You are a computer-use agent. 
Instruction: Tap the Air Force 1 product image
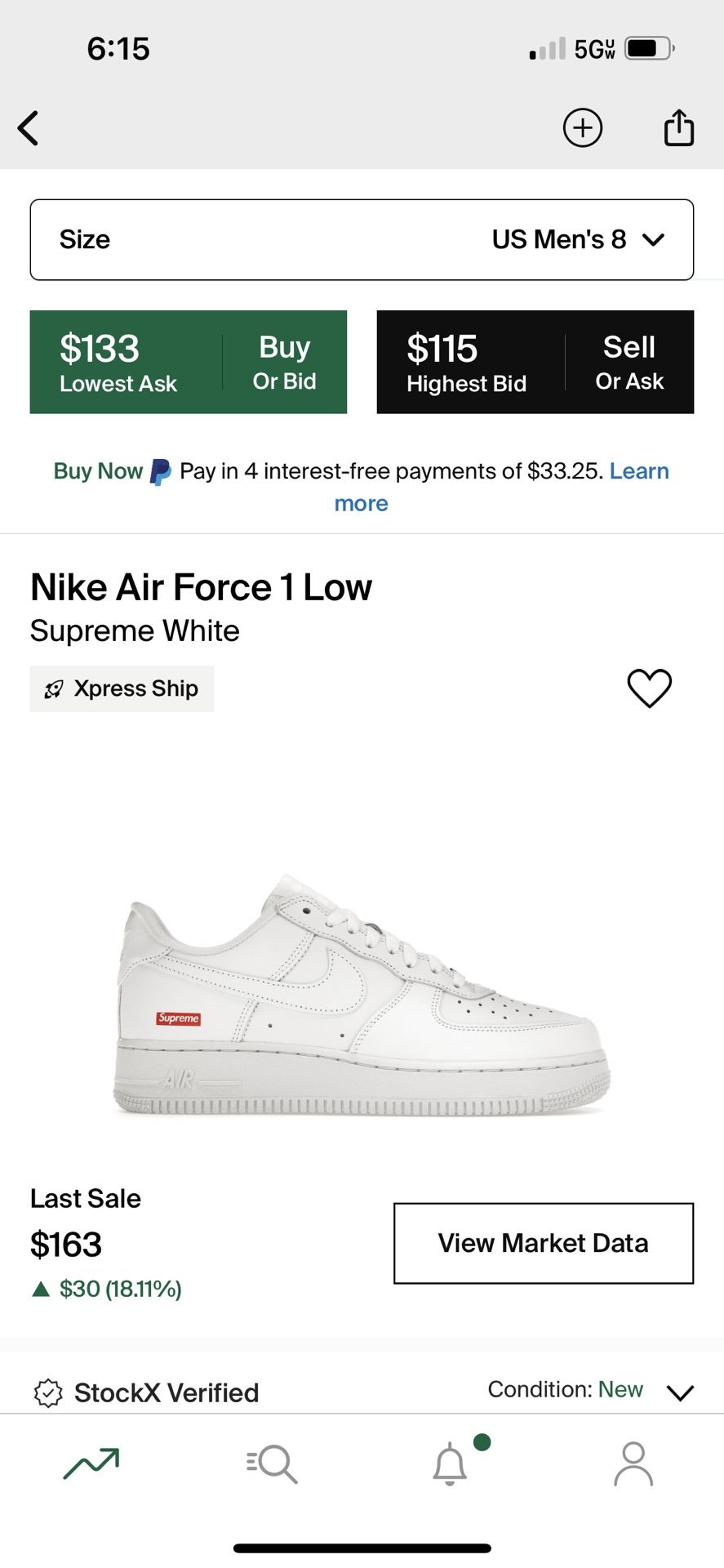pos(362,996)
